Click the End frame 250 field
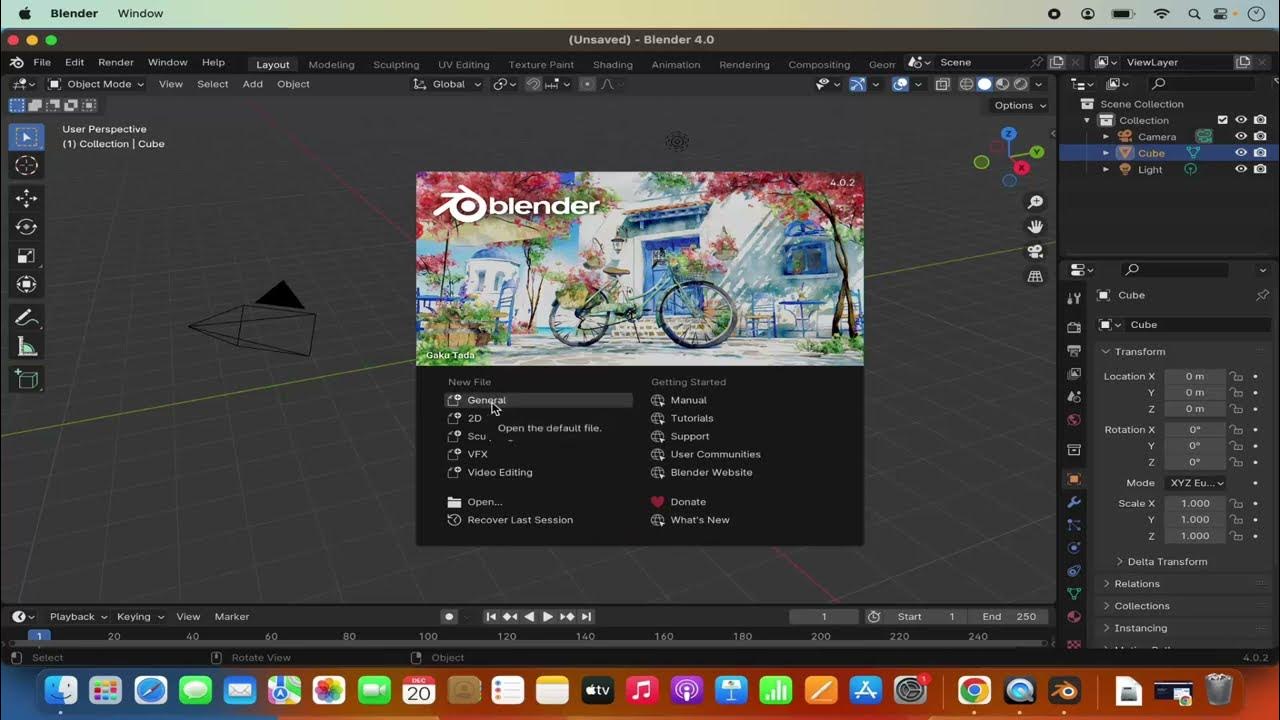 (x=1007, y=616)
